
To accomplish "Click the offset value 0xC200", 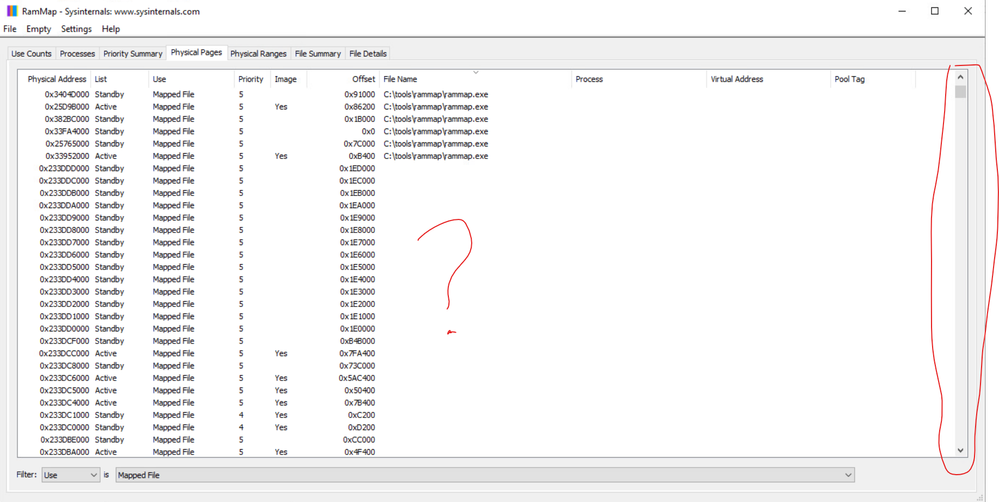I will pos(361,415).
